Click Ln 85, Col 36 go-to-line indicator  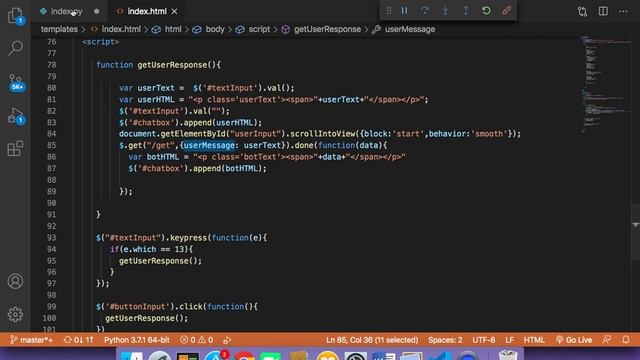[x=372, y=340]
